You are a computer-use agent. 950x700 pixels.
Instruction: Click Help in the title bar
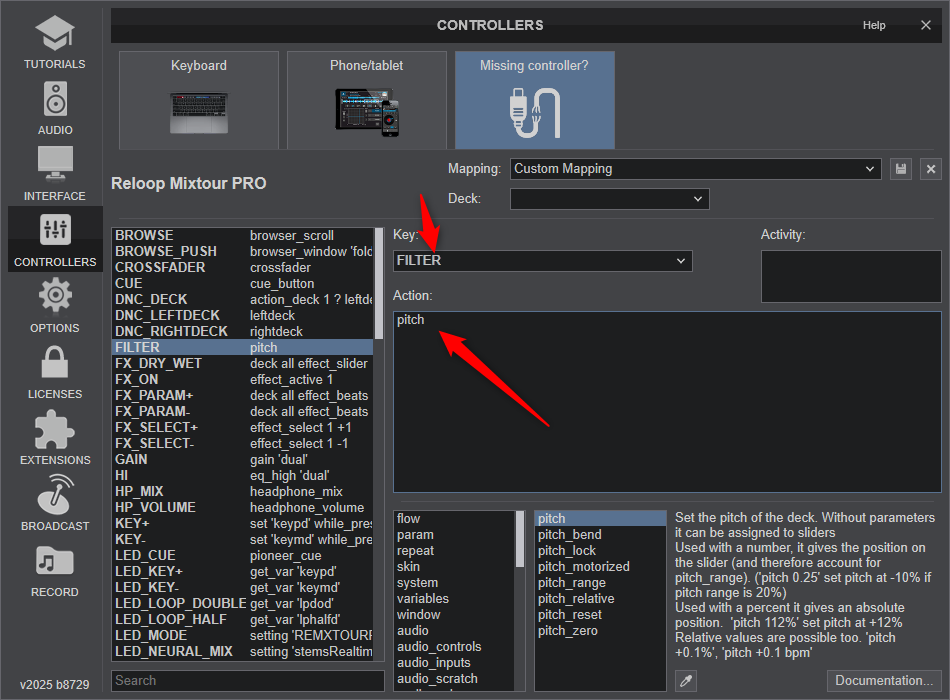click(x=874, y=25)
